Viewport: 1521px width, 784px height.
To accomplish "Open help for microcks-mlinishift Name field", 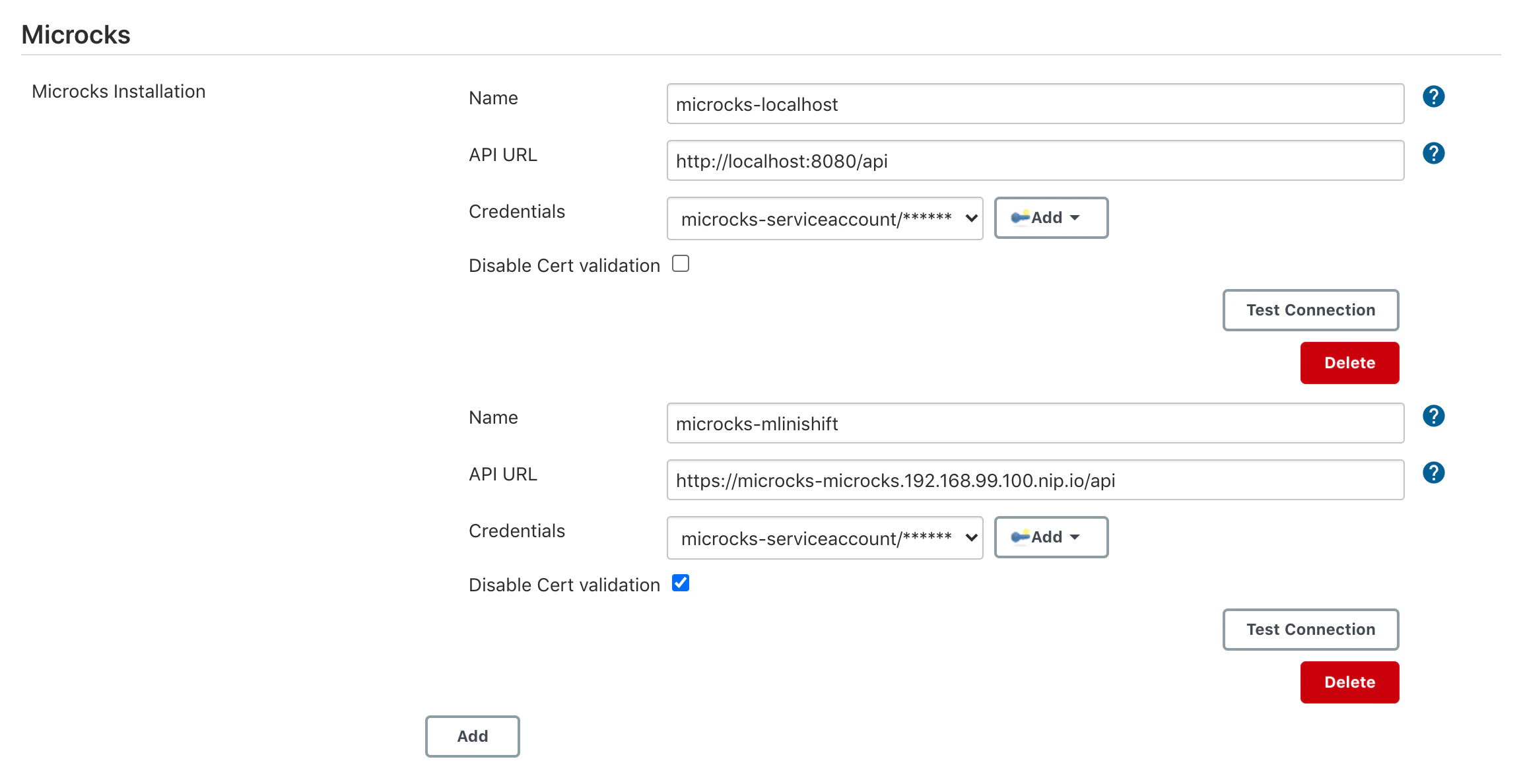I will pos(1433,416).
